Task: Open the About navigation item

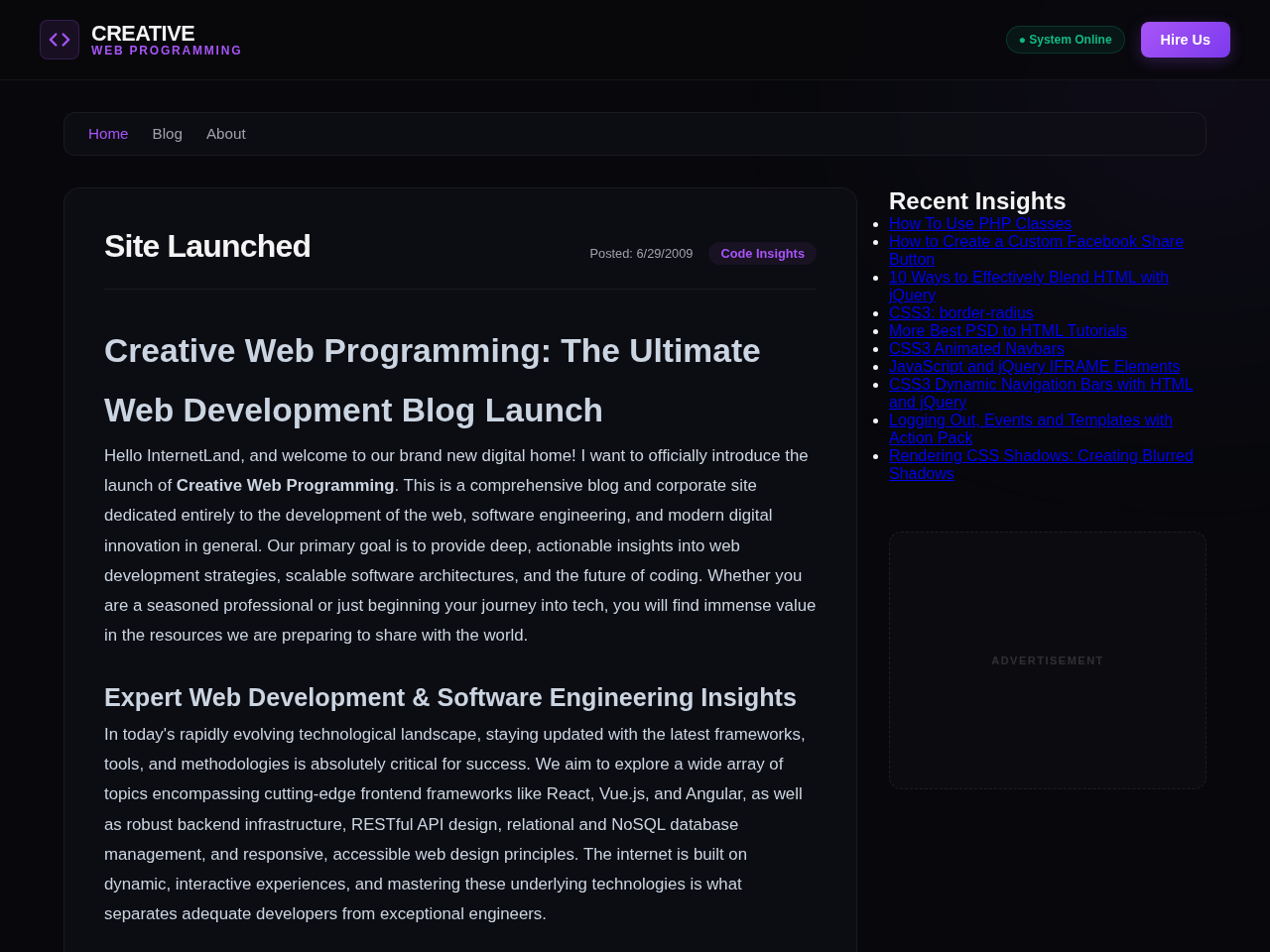Action: pos(226,134)
